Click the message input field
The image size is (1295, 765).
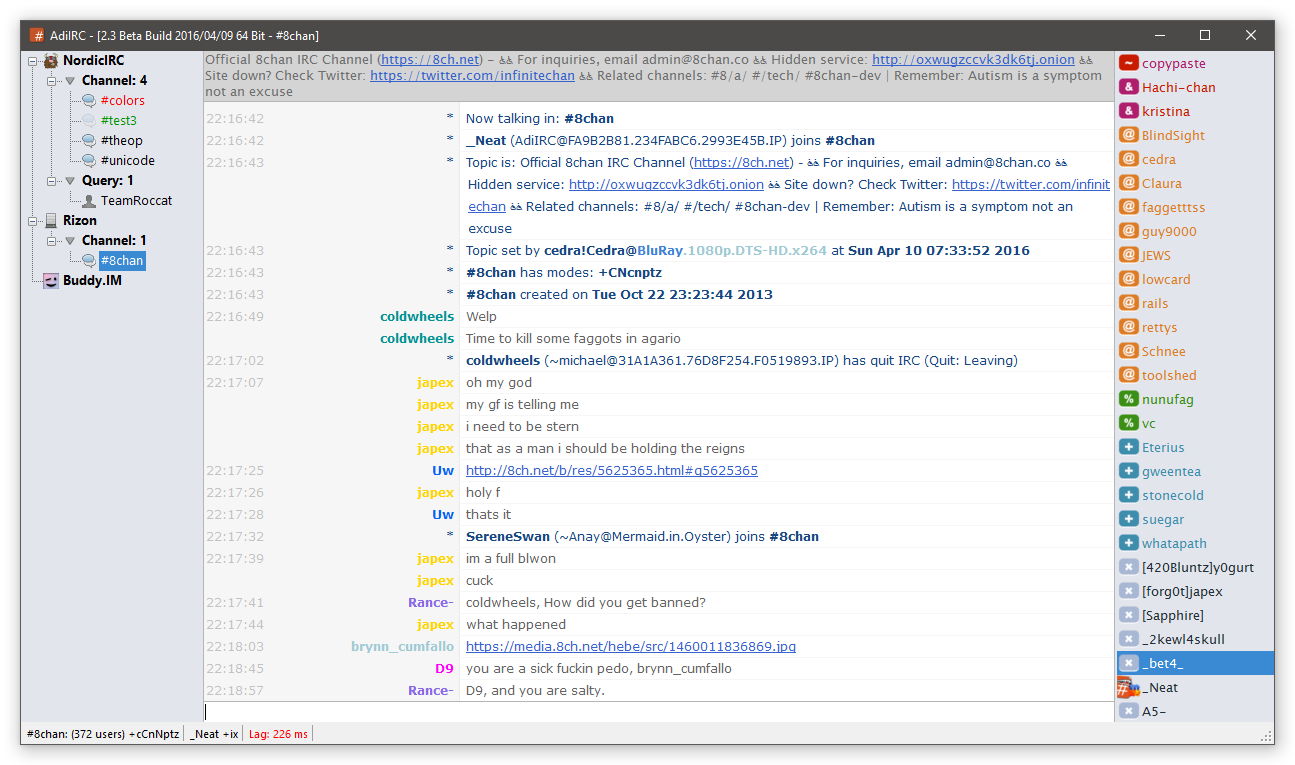[x=658, y=712]
